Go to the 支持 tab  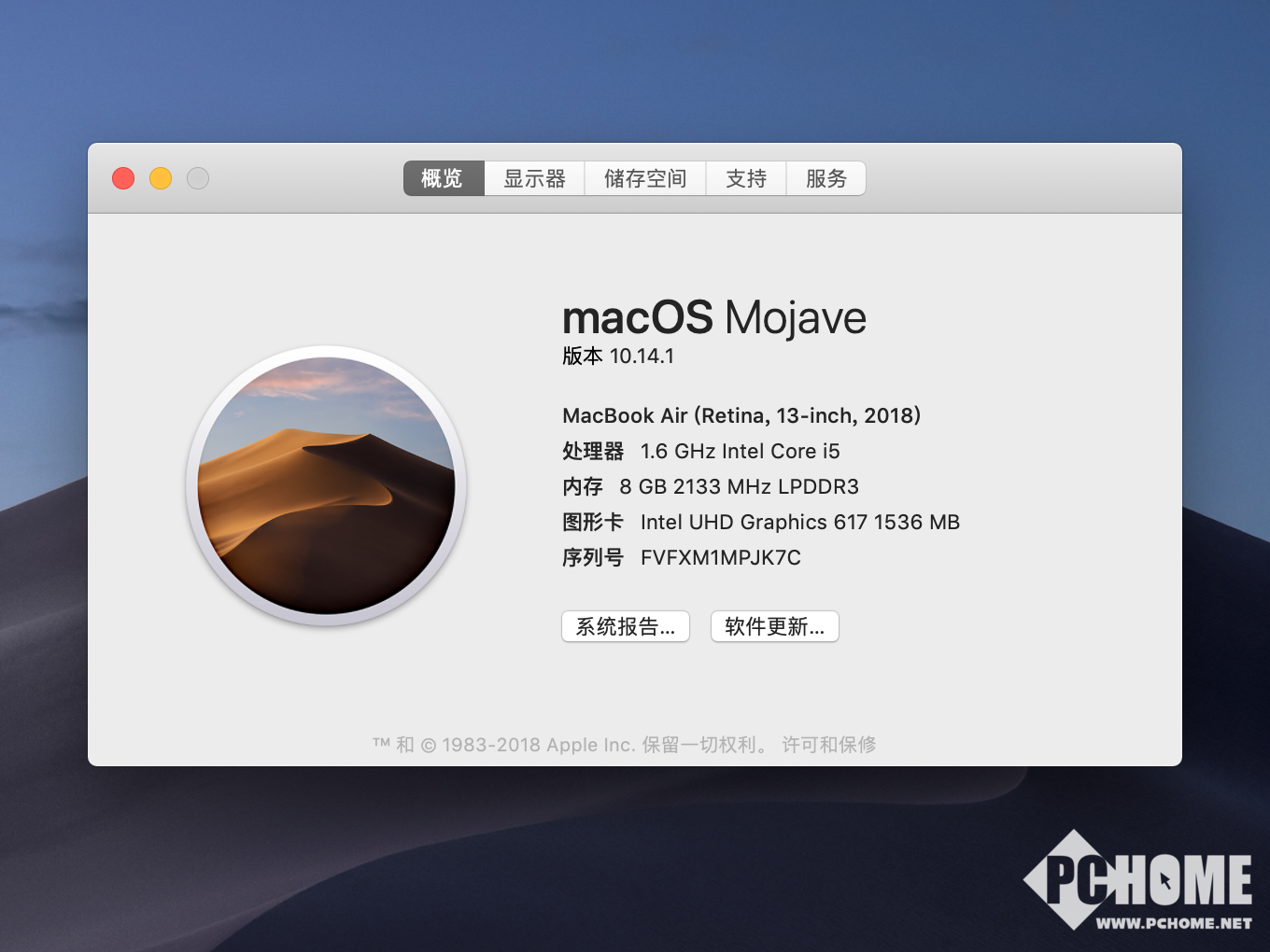tap(746, 178)
